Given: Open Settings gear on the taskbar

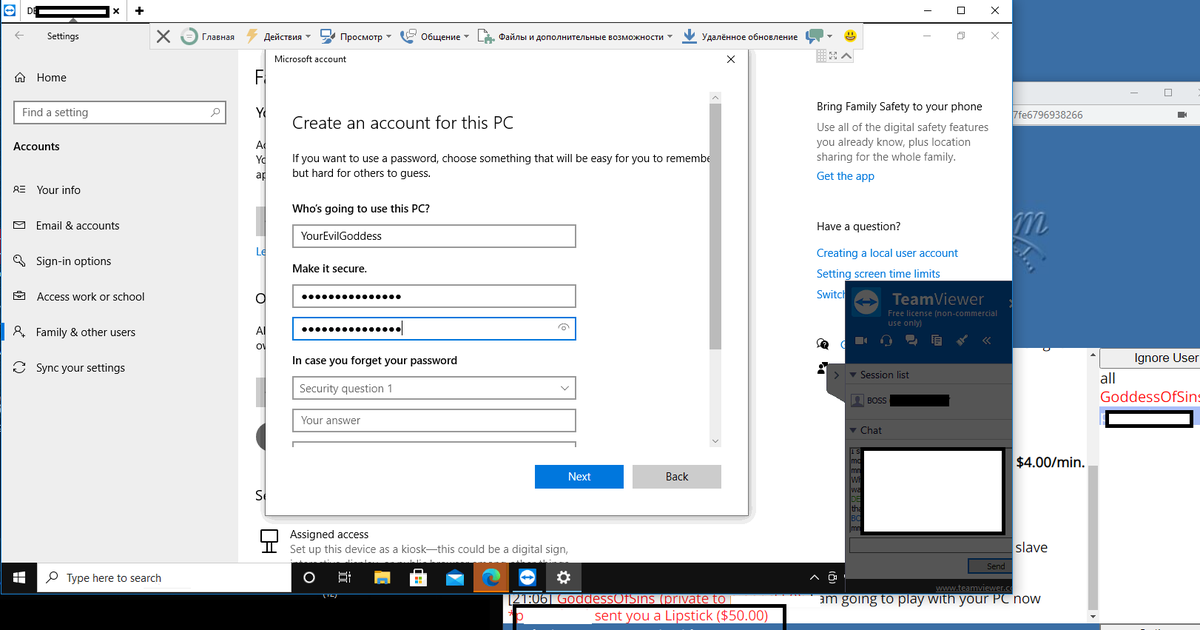Looking at the screenshot, I should tap(564, 578).
